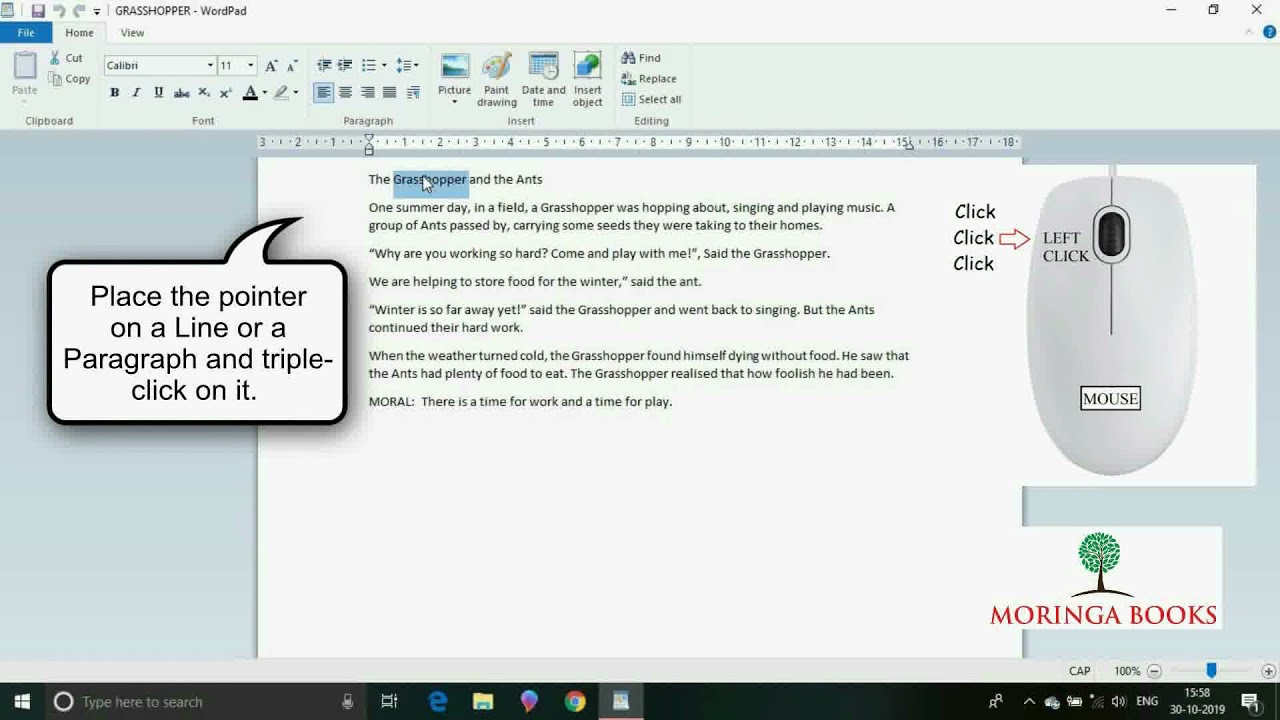The width and height of the screenshot is (1280, 720).
Task: Shrink font size
Action: coord(291,66)
